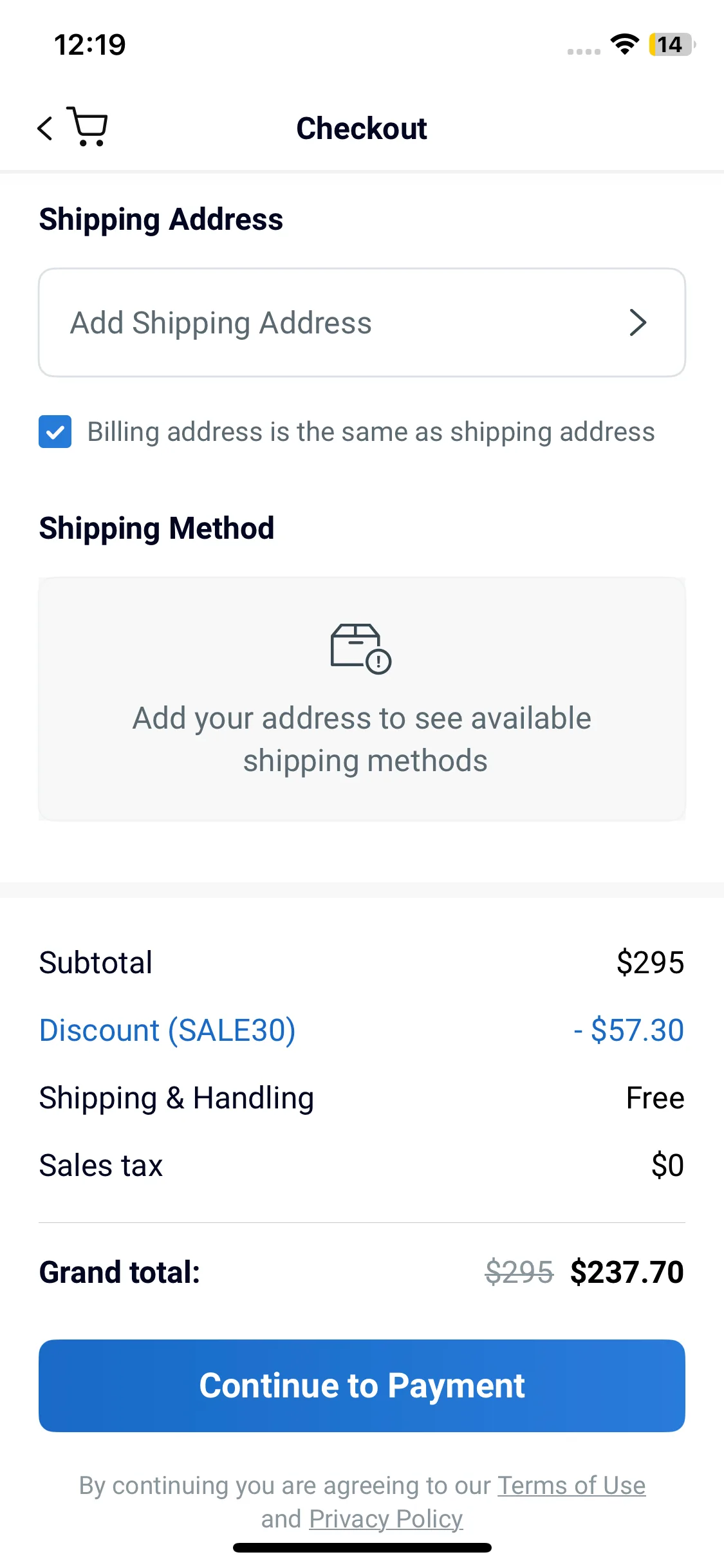Tap the Checkout page title

coord(362,128)
